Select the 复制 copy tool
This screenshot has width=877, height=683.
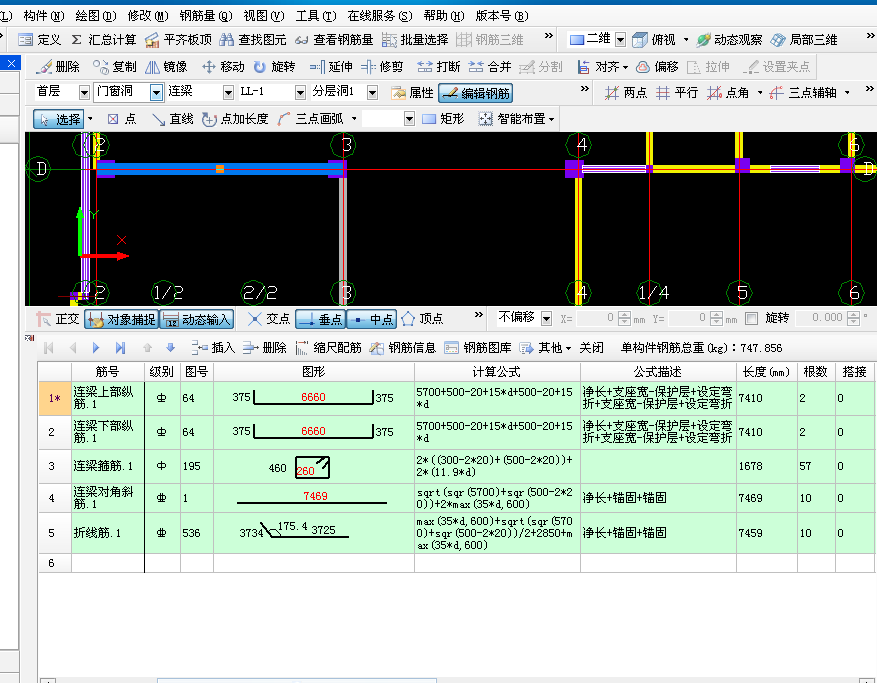point(115,67)
